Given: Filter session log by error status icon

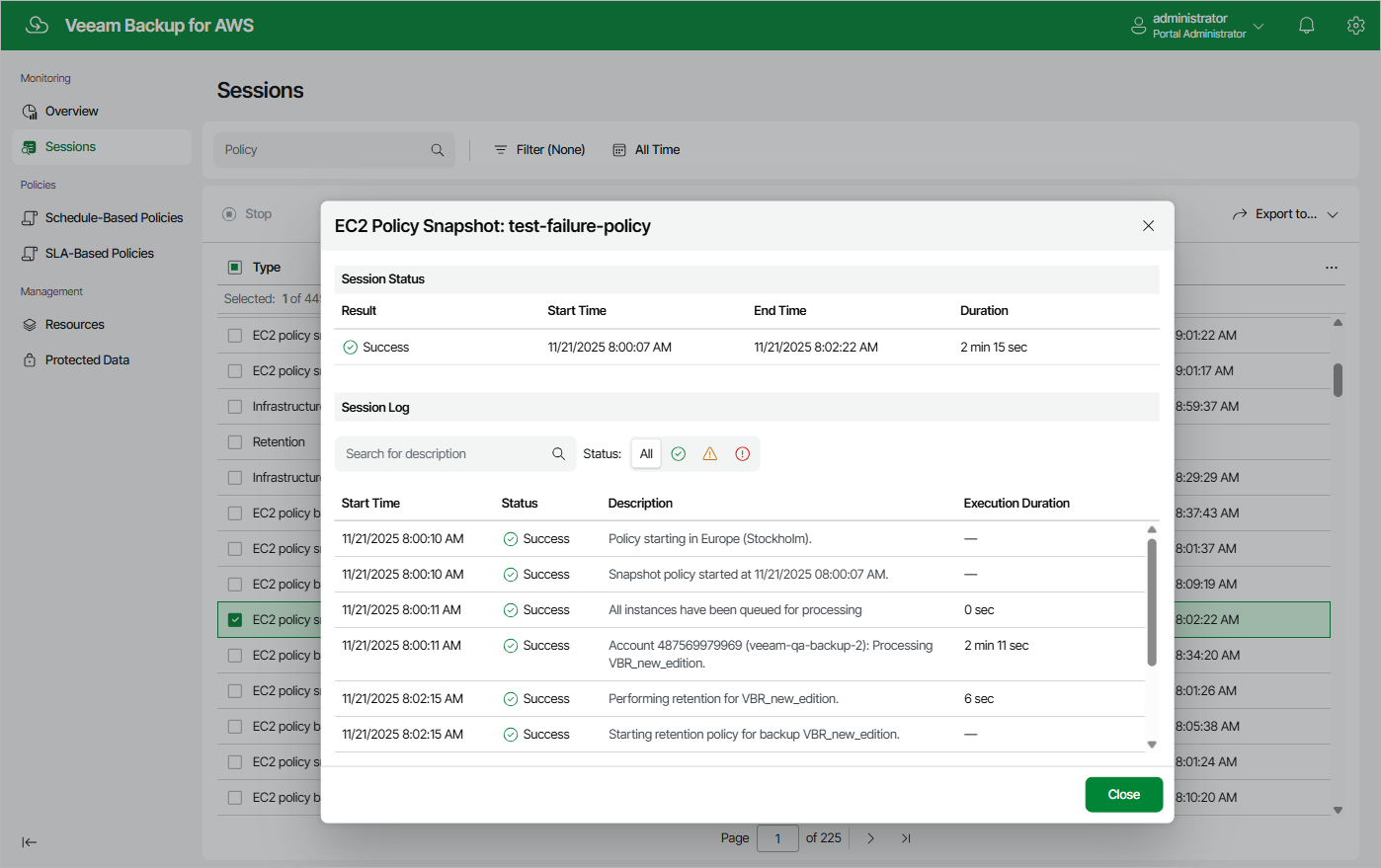Looking at the screenshot, I should tap(743, 454).
